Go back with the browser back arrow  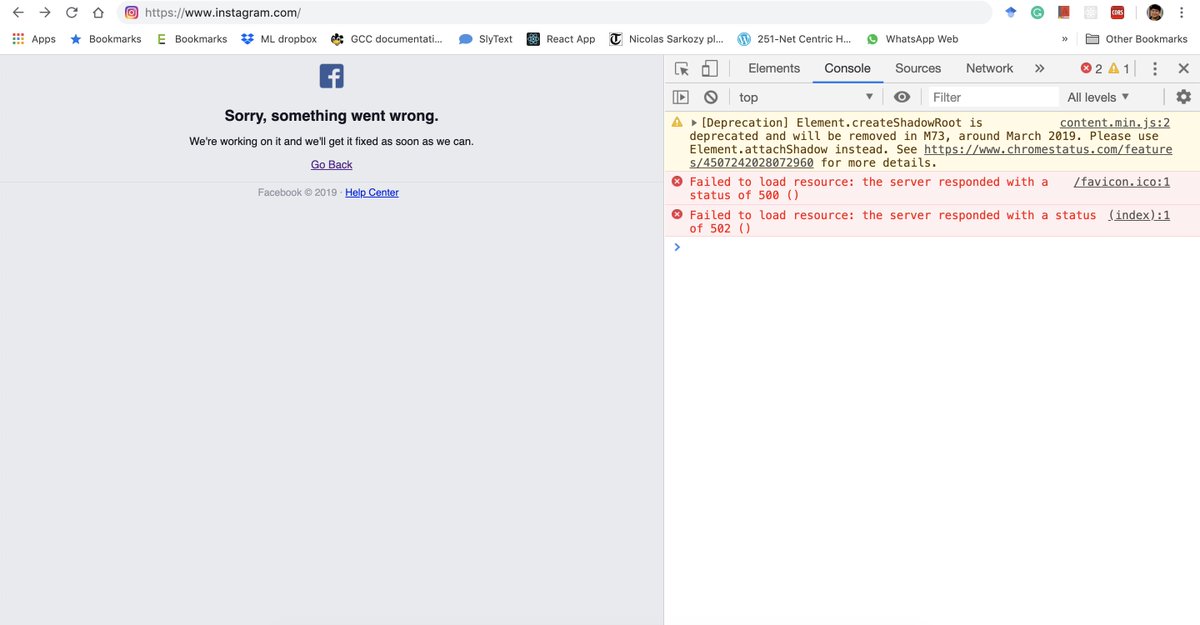pyautogui.click(x=18, y=13)
